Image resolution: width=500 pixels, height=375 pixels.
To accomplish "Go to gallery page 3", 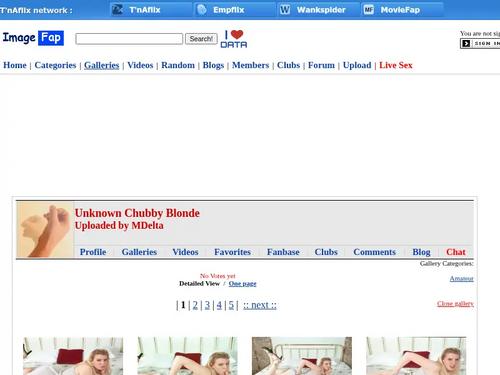I will click(207, 305).
